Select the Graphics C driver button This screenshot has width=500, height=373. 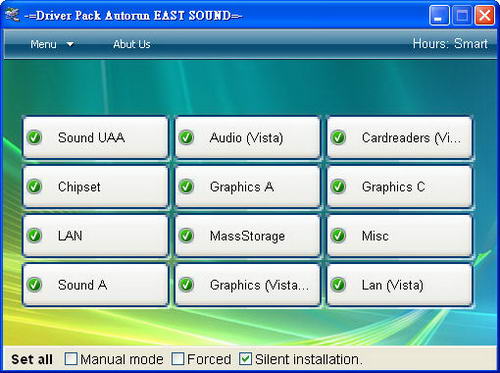(x=399, y=186)
